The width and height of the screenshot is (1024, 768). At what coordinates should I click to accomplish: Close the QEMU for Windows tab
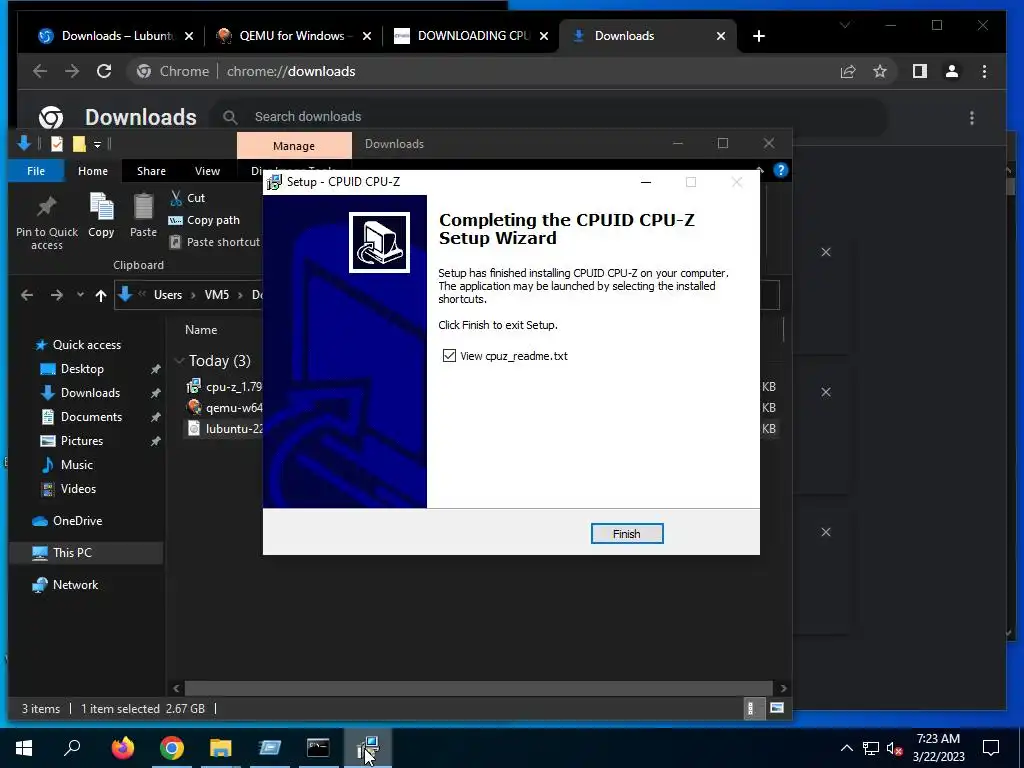point(366,36)
